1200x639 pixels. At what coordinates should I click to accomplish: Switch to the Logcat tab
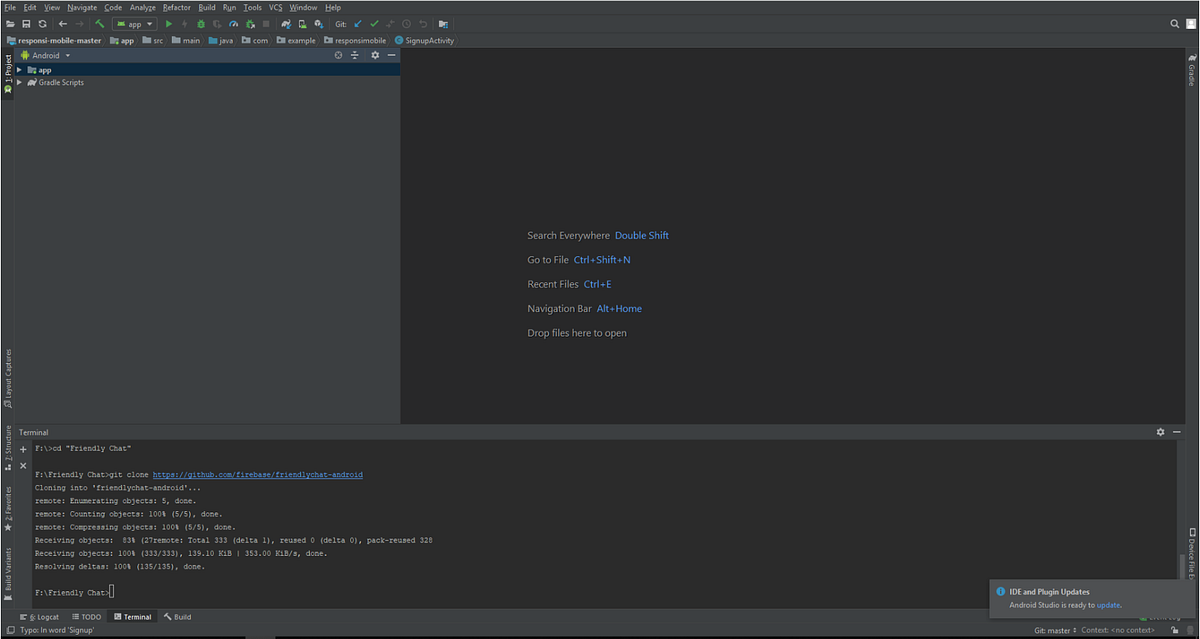point(44,616)
